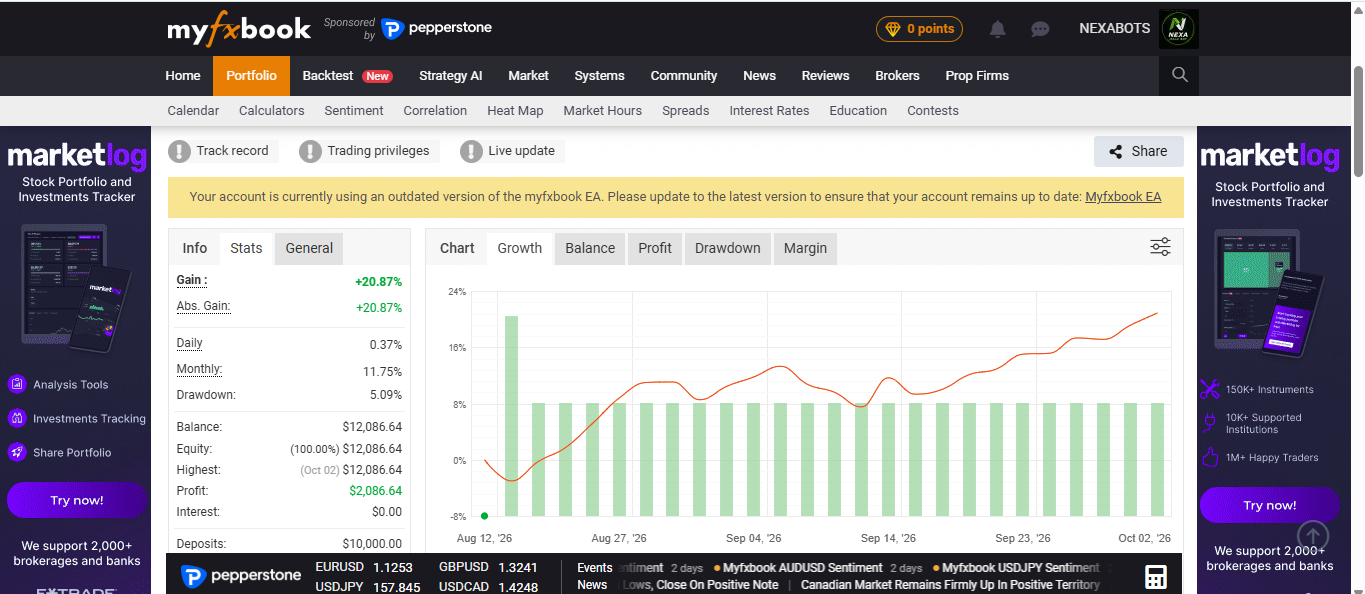Select the Balance chart tab

point(590,248)
